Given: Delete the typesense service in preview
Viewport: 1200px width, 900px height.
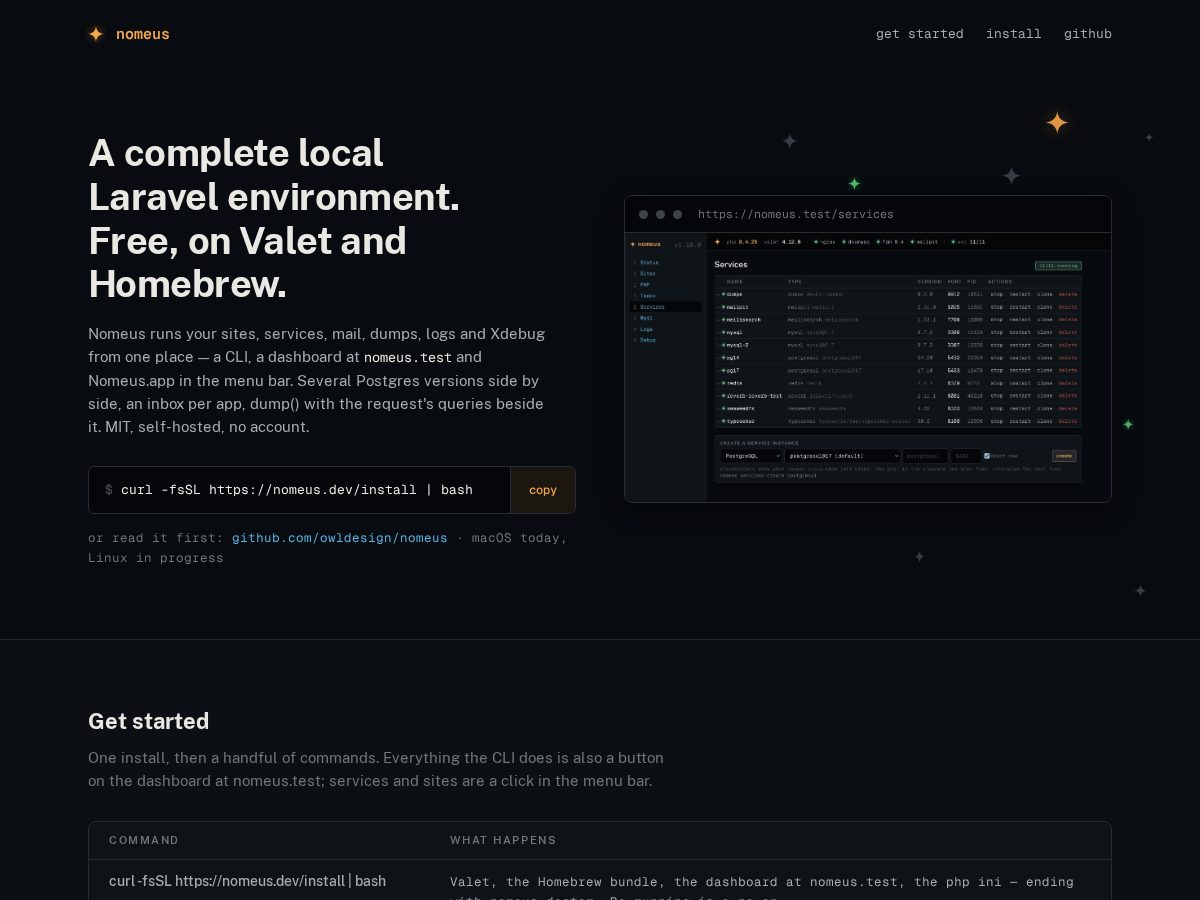Looking at the screenshot, I should (1068, 421).
